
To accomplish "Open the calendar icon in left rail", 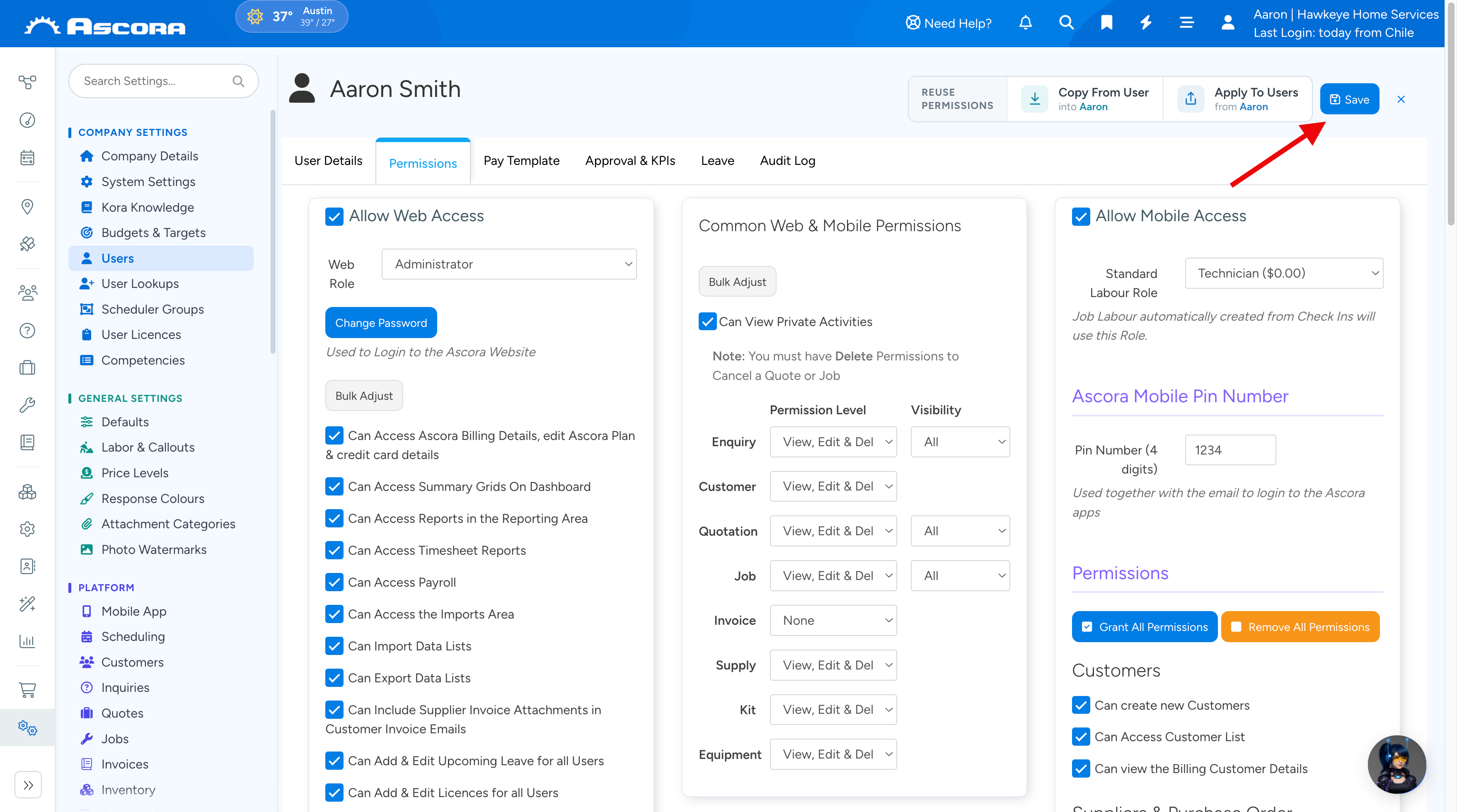I will click(27, 157).
